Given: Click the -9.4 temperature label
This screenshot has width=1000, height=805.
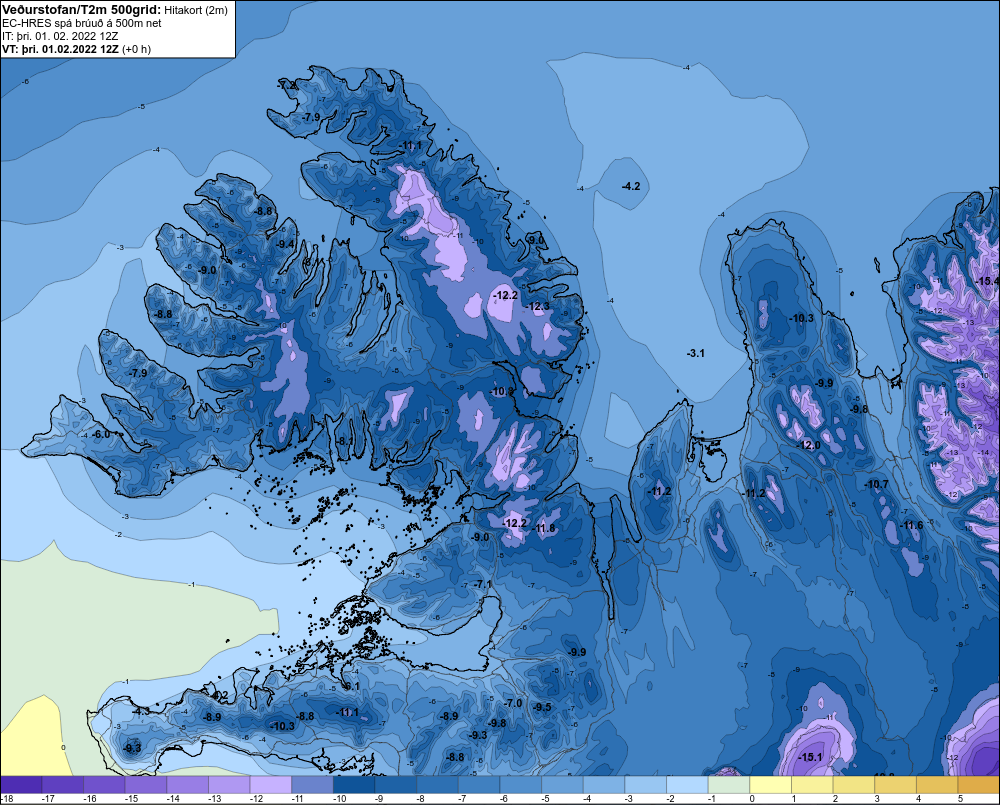Looking at the screenshot, I should pos(286,244).
